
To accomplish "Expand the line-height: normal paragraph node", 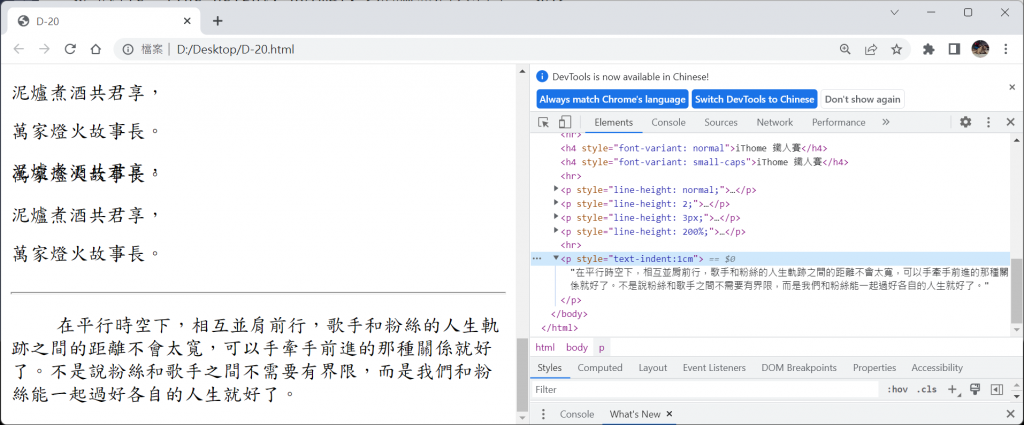I will (x=556, y=189).
